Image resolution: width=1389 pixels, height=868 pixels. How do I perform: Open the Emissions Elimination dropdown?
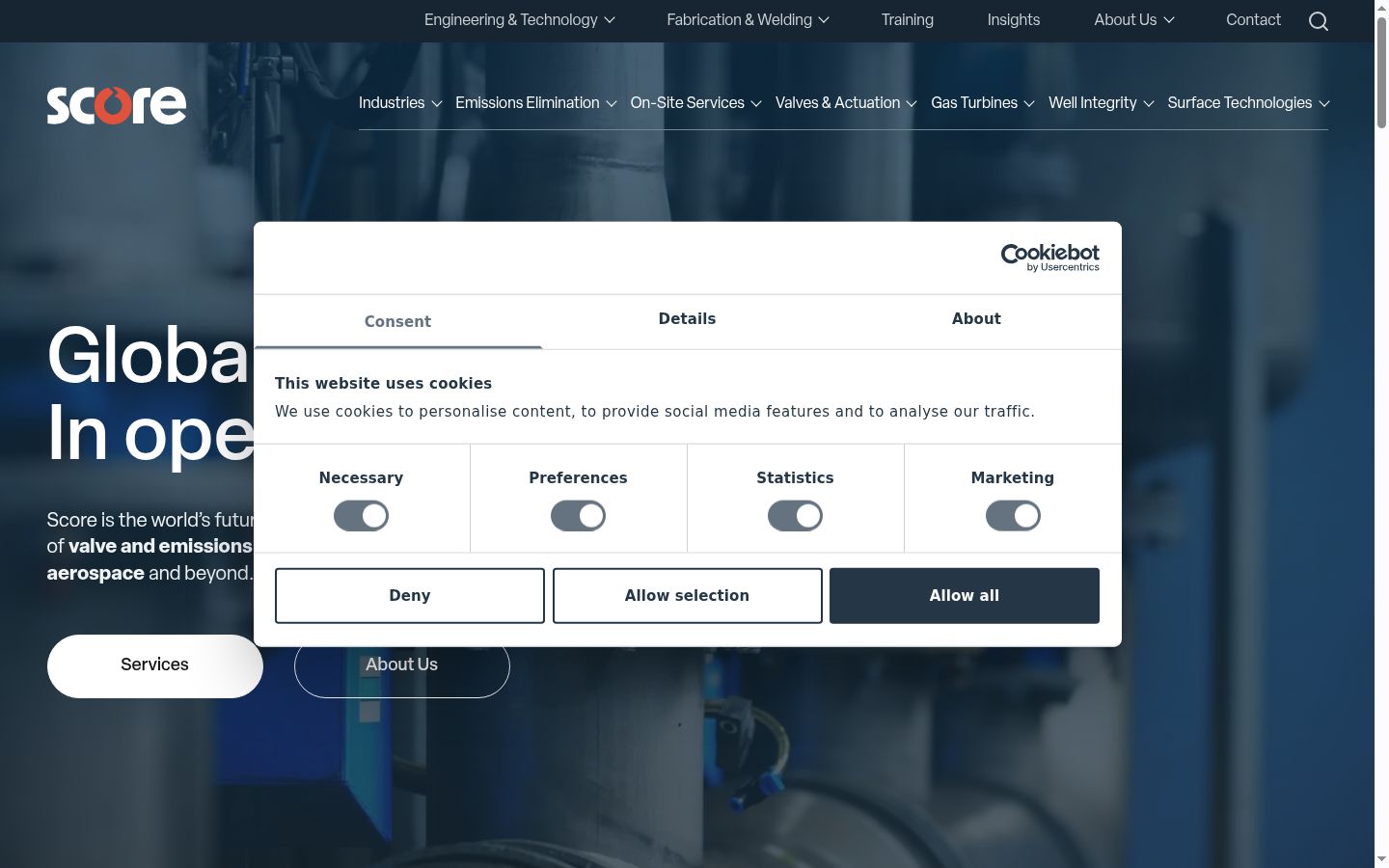pos(535,103)
